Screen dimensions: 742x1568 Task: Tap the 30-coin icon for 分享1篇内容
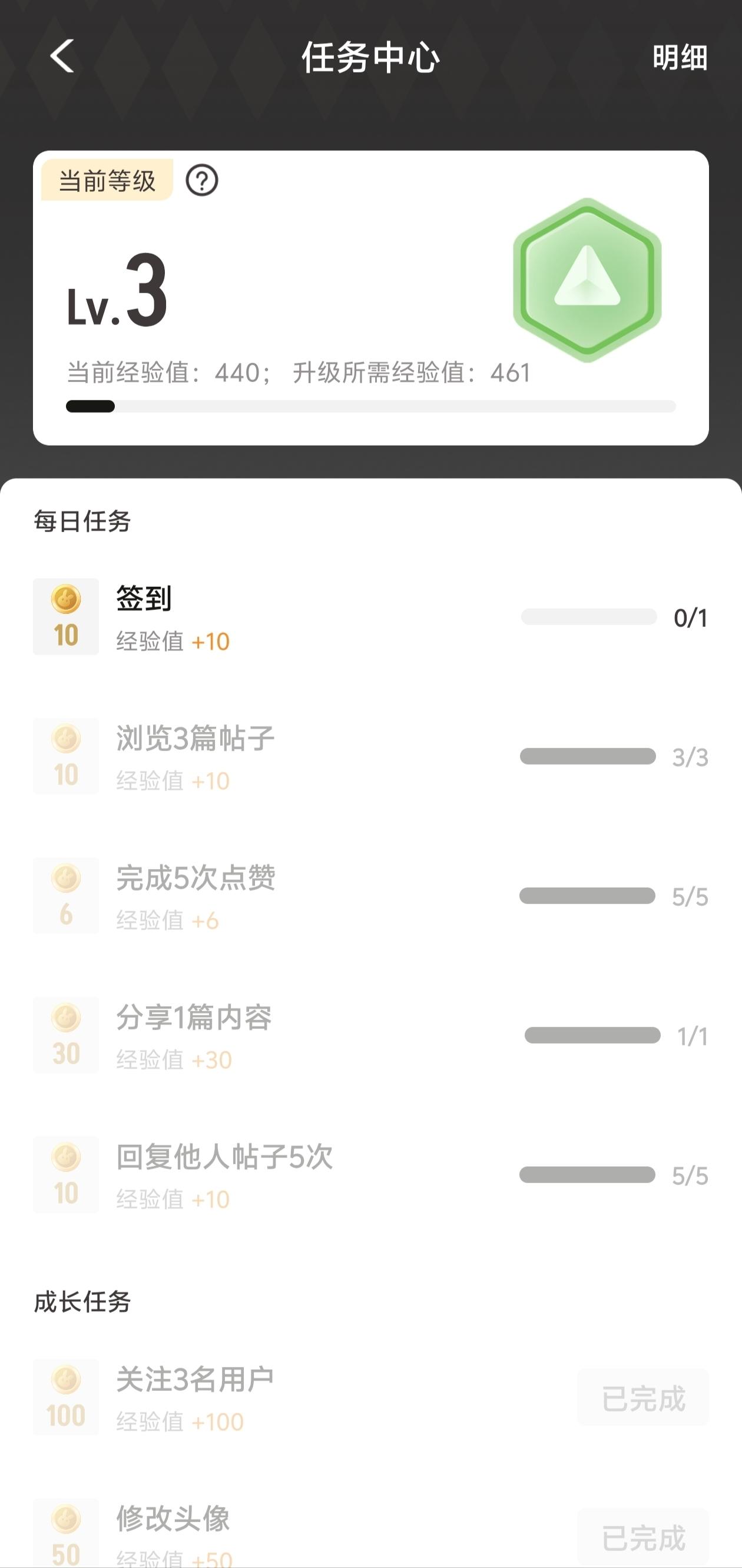[x=66, y=1035]
